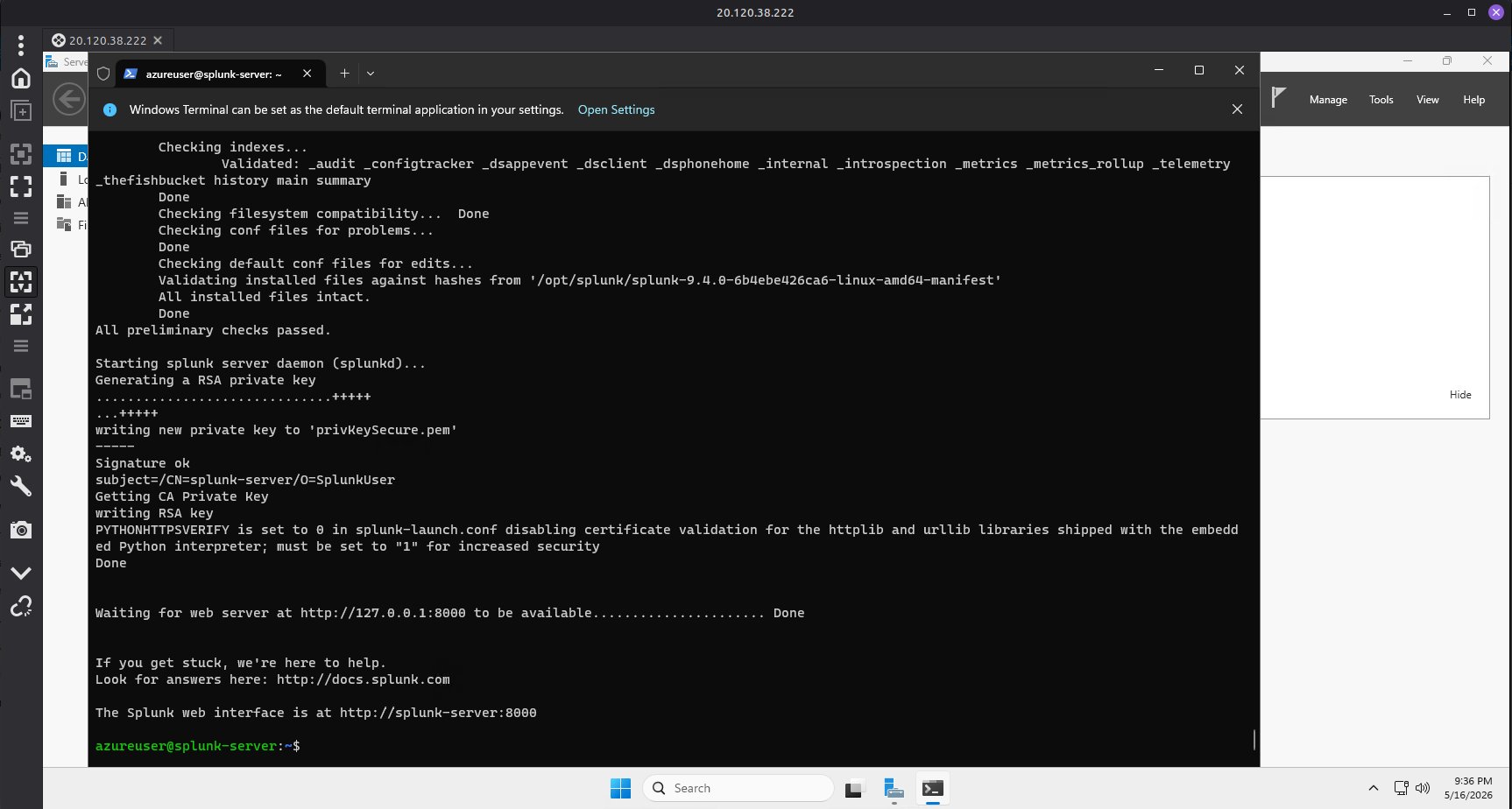Open the View menu in Server Manager

[x=1428, y=100]
